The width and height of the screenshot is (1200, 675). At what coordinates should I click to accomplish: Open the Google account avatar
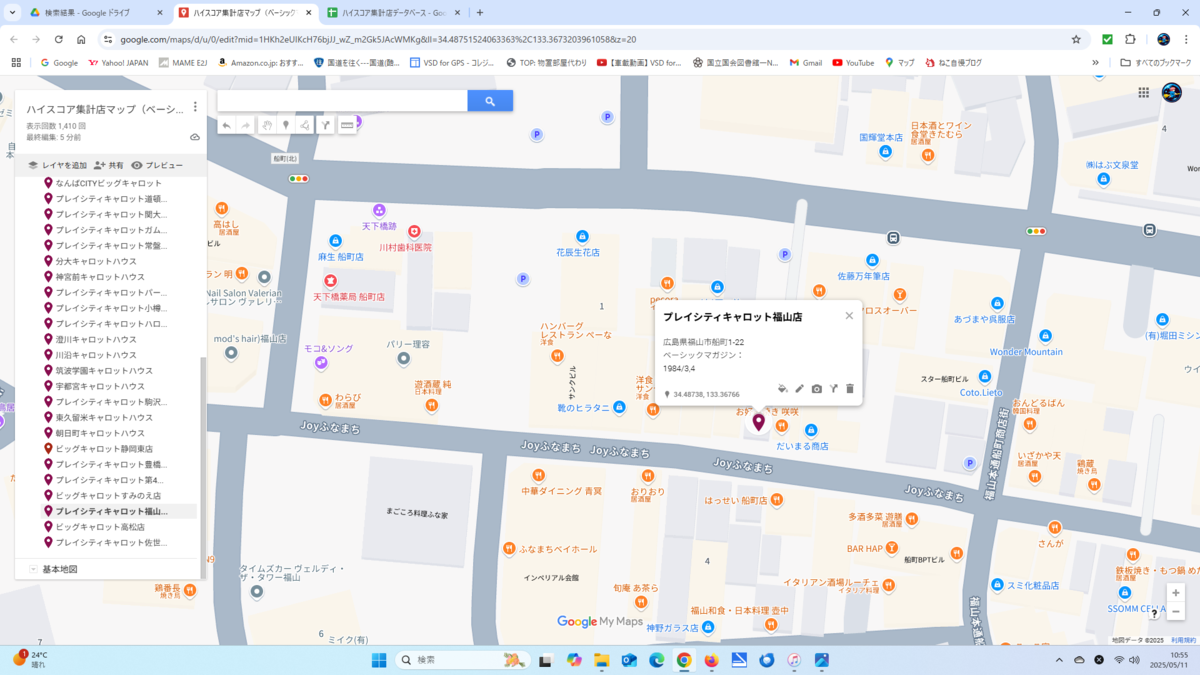pos(1172,92)
